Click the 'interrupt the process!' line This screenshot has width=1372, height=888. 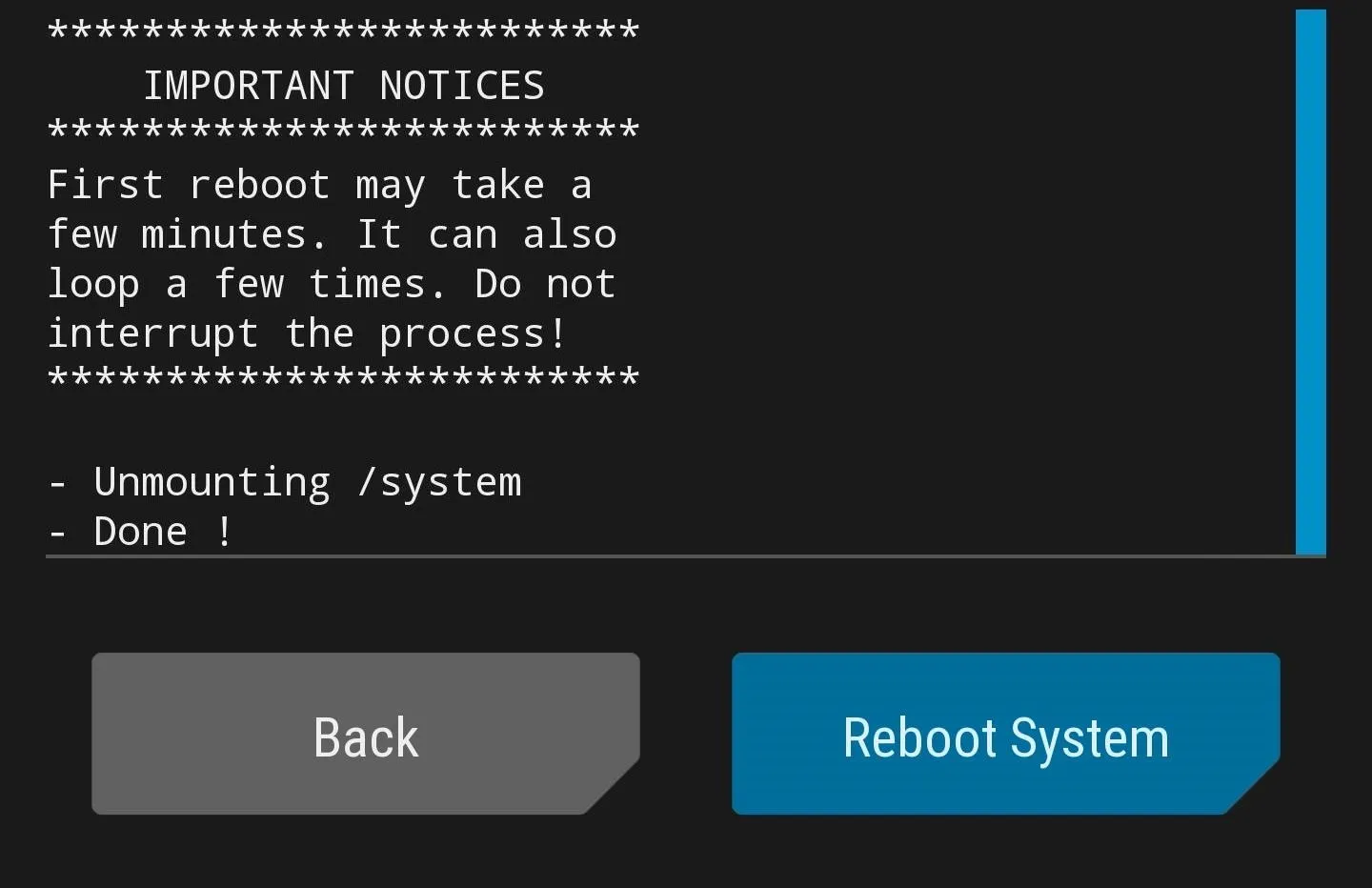pyautogui.click(x=307, y=333)
